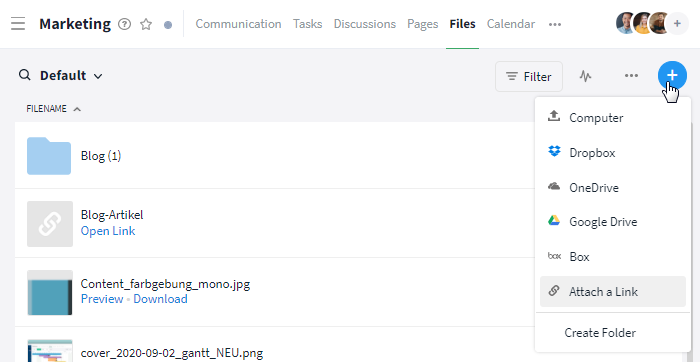Click the first member avatar
This screenshot has width=700, height=362.
point(626,23)
